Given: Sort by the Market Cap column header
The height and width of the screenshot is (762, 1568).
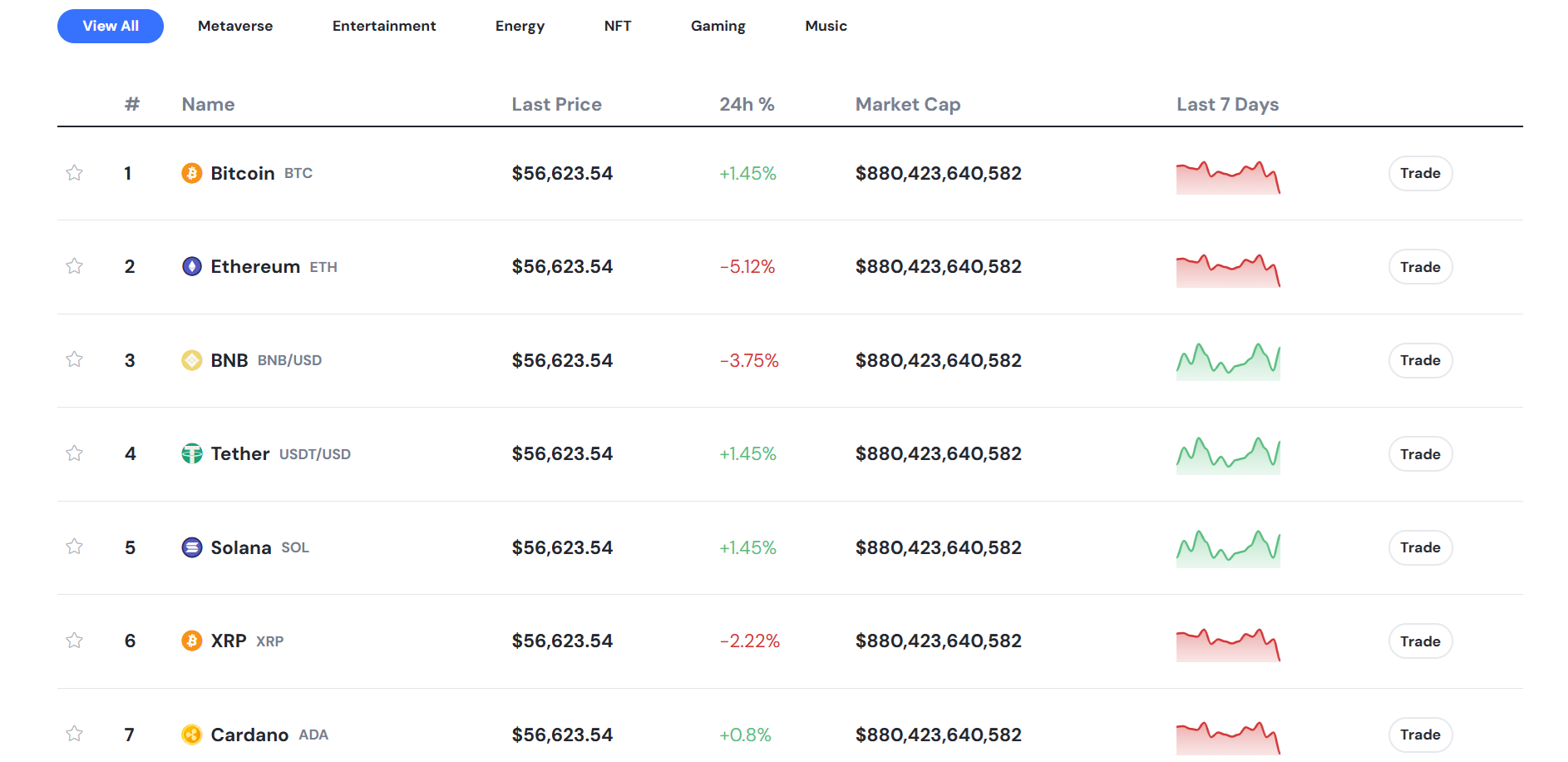Looking at the screenshot, I should point(908,104).
